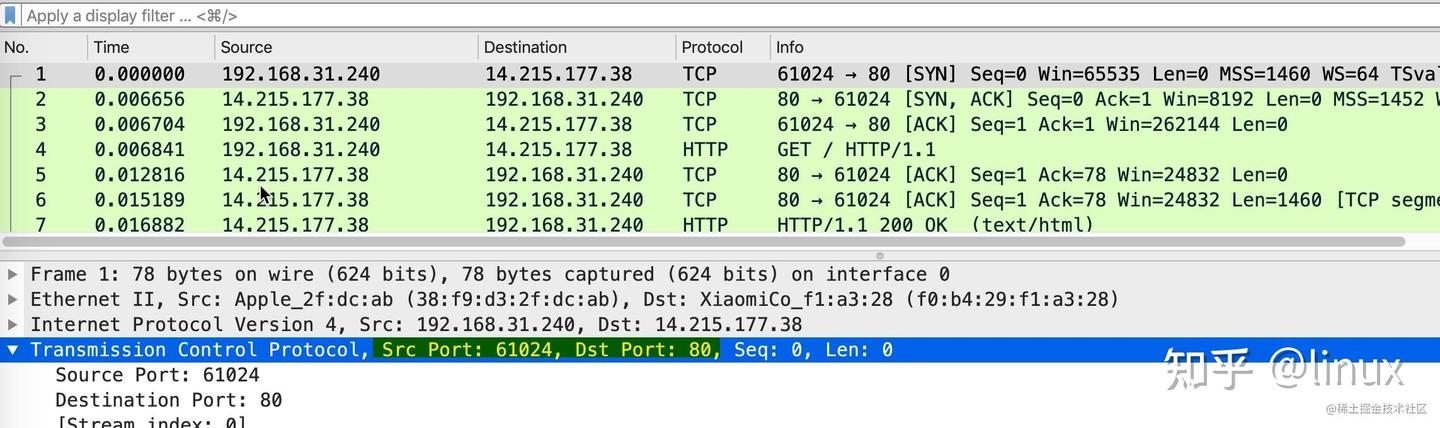The width and height of the screenshot is (1440, 428).
Task: Select packet 1, the SYN packet row
Action: 600,74
